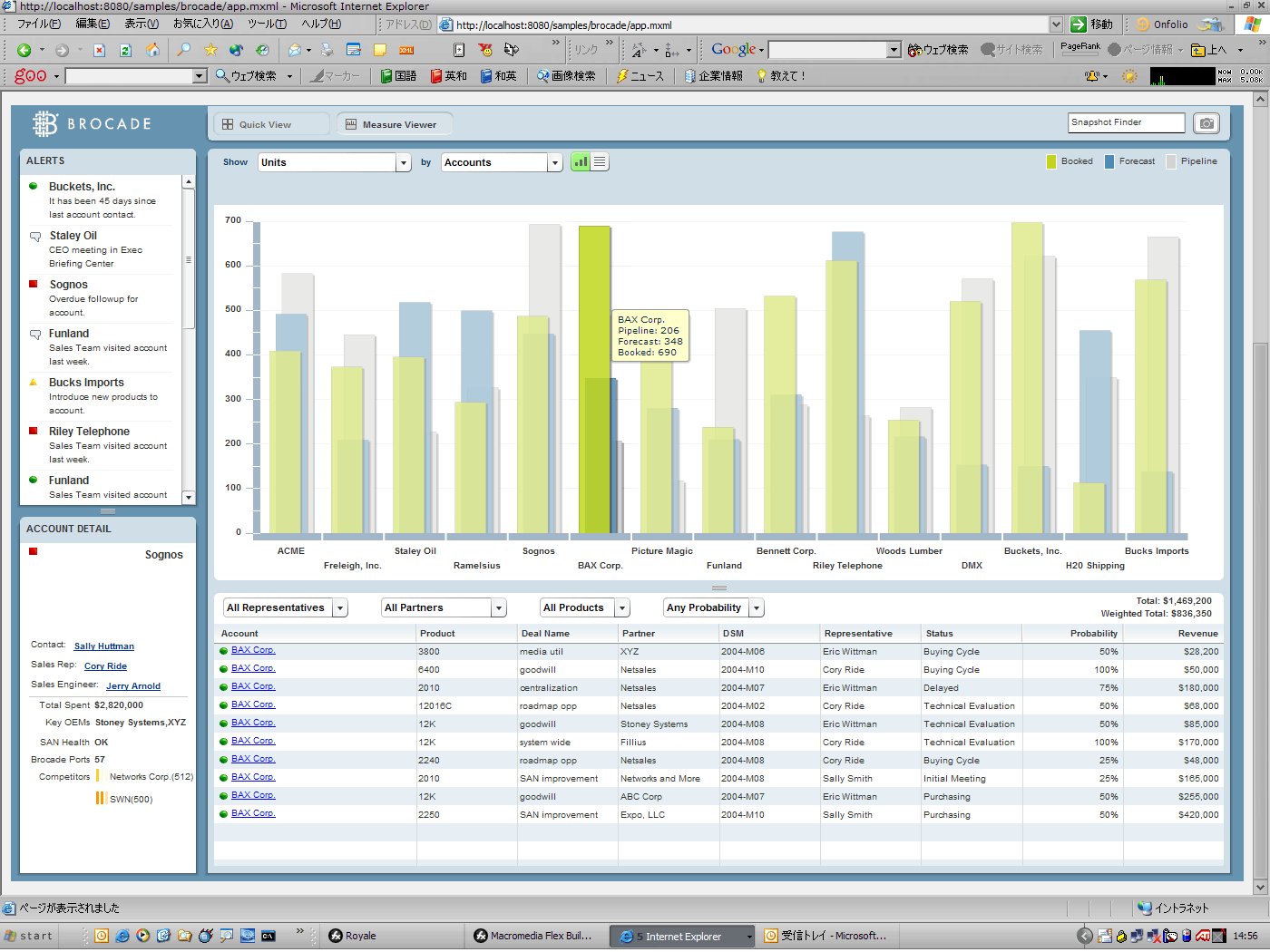Open the ファイル(F) menu
The width and height of the screenshot is (1270, 952).
[39, 24]
